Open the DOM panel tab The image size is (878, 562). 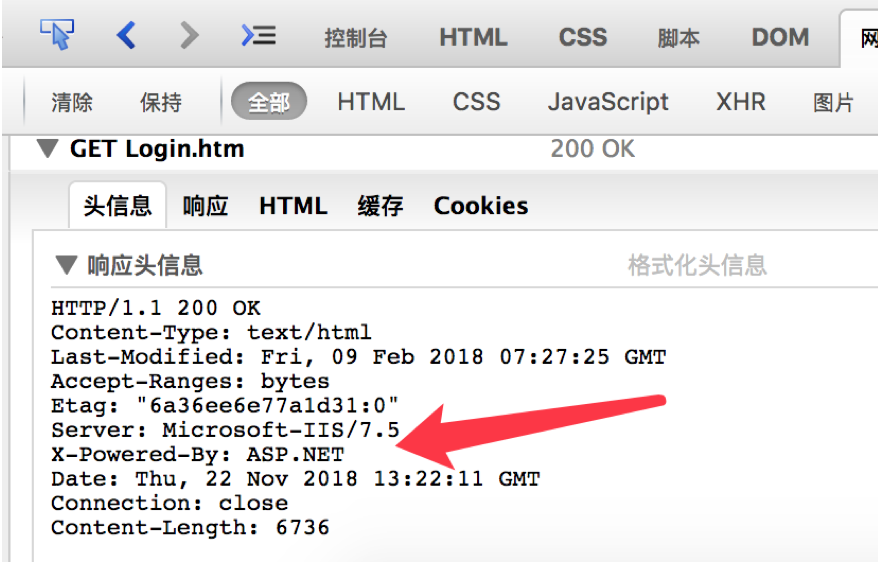pos(781,38)
